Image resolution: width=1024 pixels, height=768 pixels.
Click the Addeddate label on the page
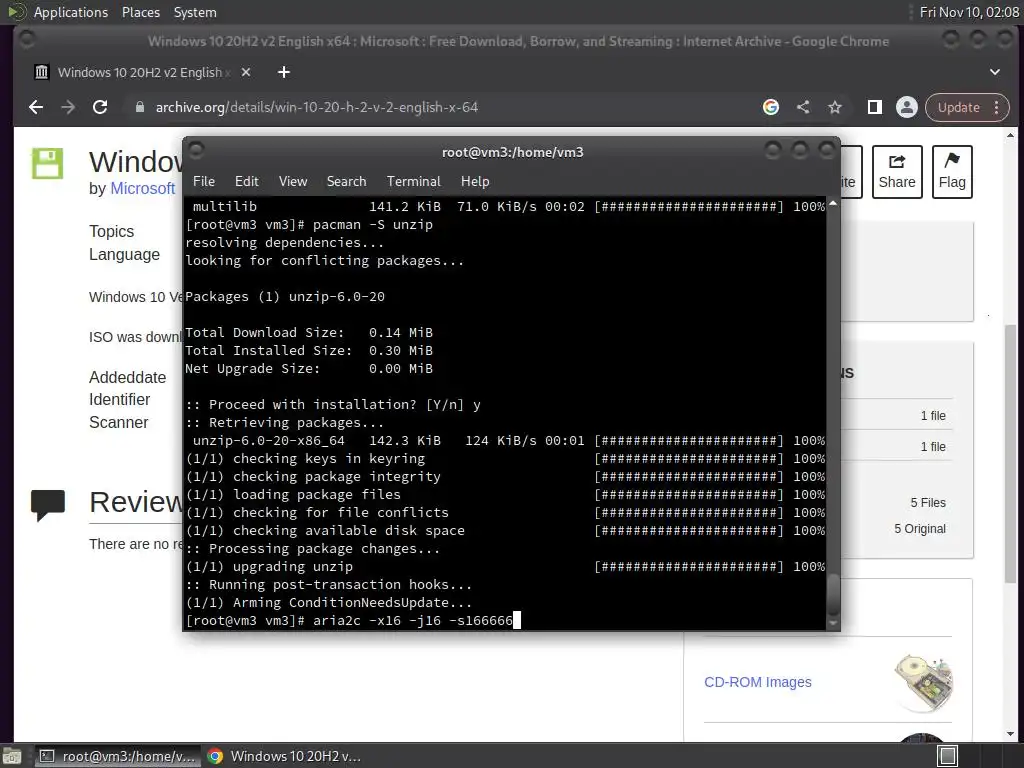[x=127, y=377]
